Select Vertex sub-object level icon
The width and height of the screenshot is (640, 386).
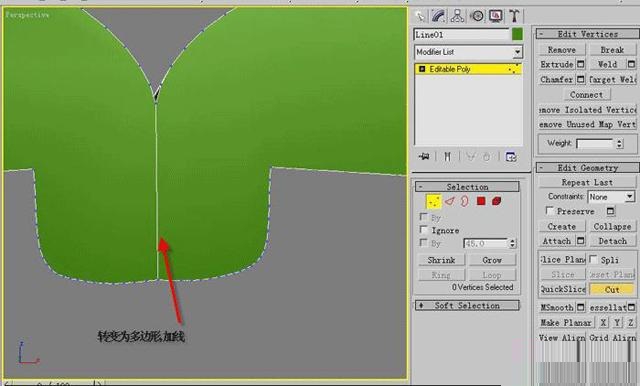coord(433,201)
